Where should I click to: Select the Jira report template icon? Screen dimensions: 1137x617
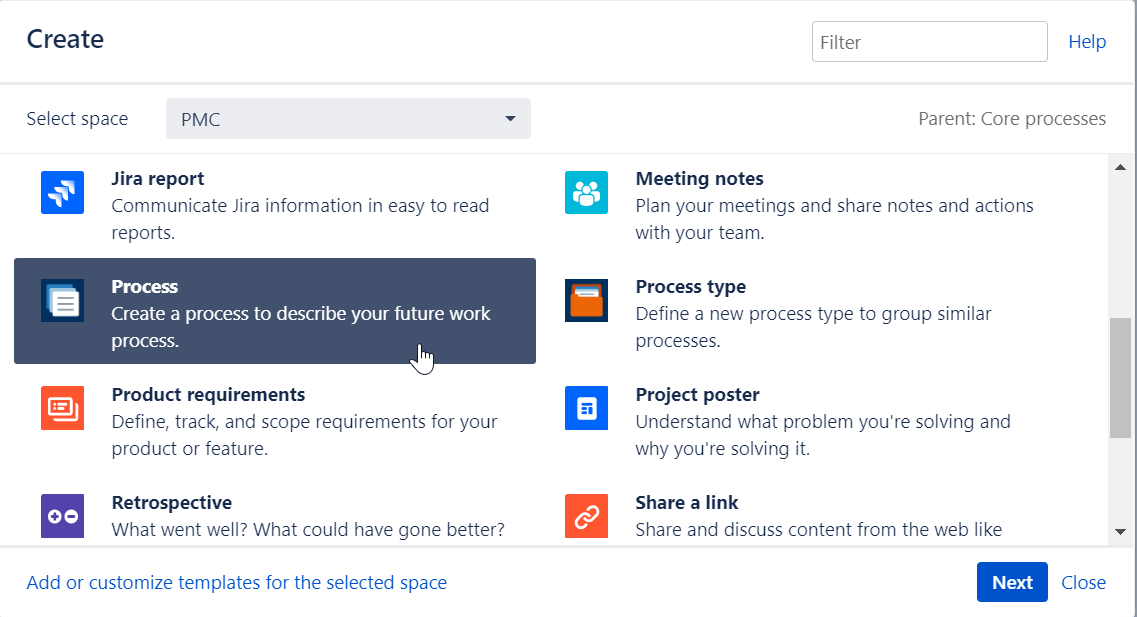point(62,192)
